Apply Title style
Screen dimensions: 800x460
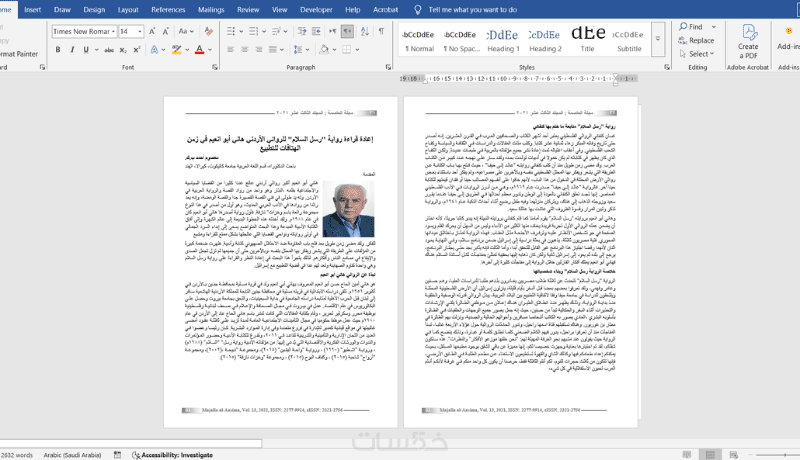(587, 40)
